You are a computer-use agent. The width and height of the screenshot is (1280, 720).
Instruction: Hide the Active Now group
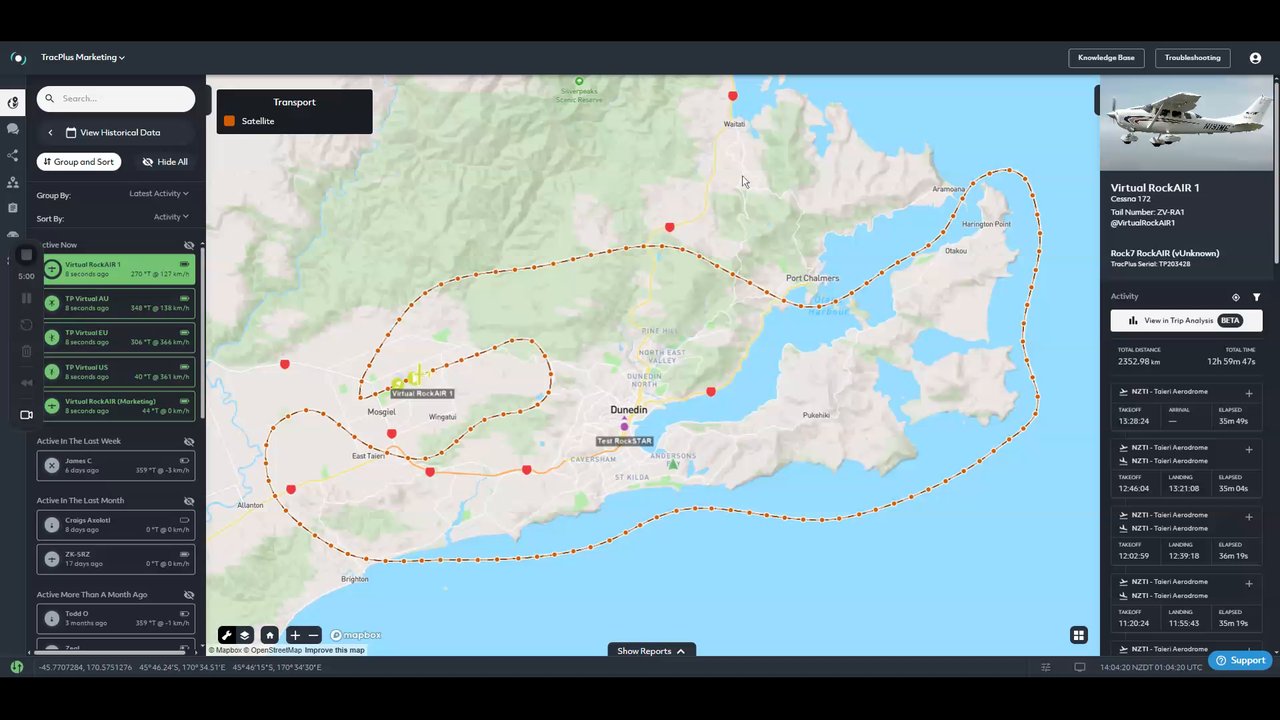click(x=189, y=245)
